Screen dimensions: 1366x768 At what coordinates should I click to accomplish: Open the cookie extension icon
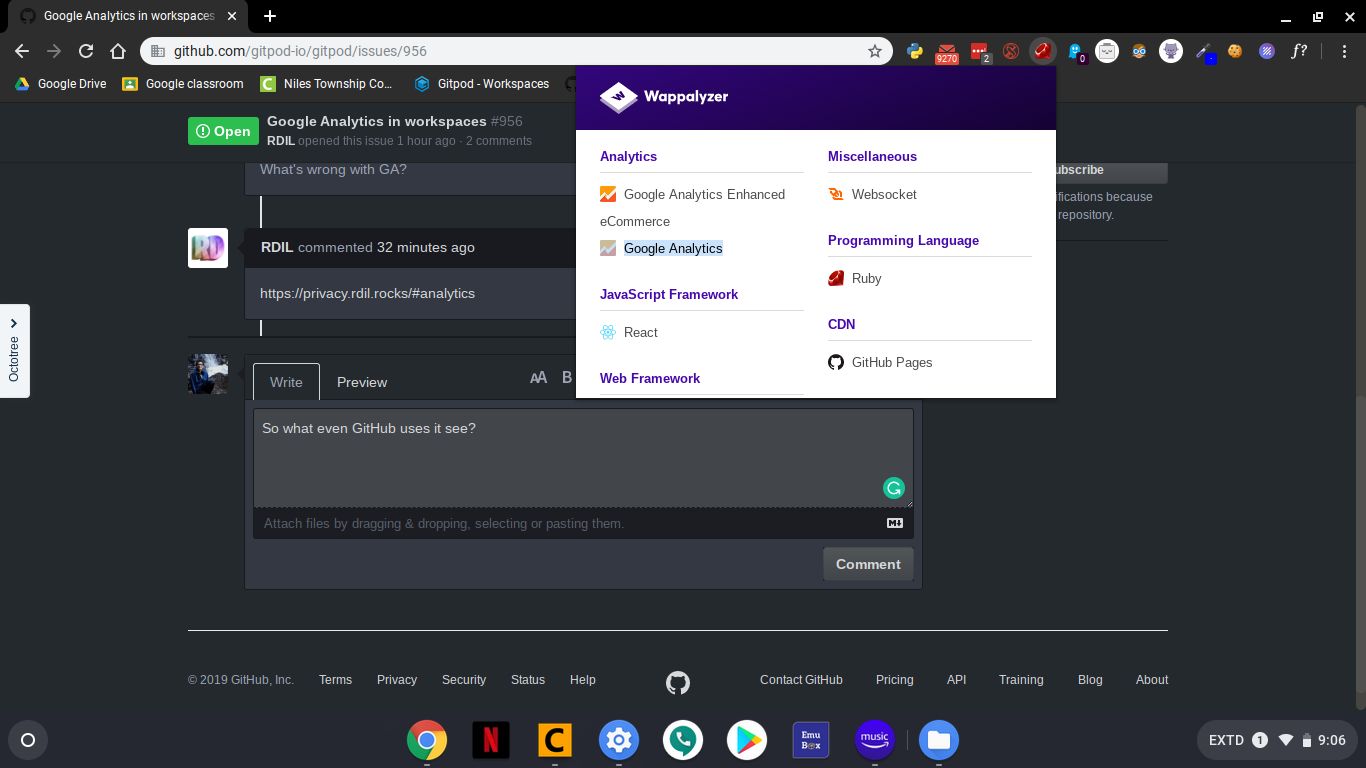click(1235, 51)
